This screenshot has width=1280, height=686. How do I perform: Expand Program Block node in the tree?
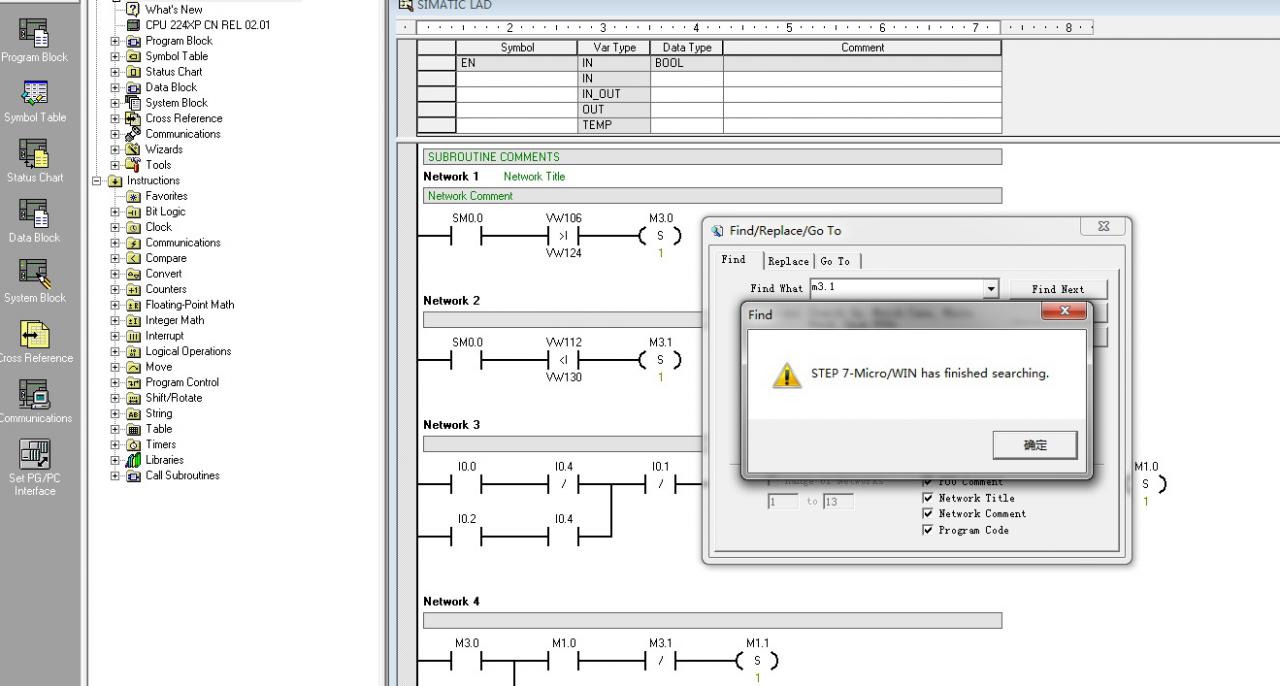[x=115, y=41]
